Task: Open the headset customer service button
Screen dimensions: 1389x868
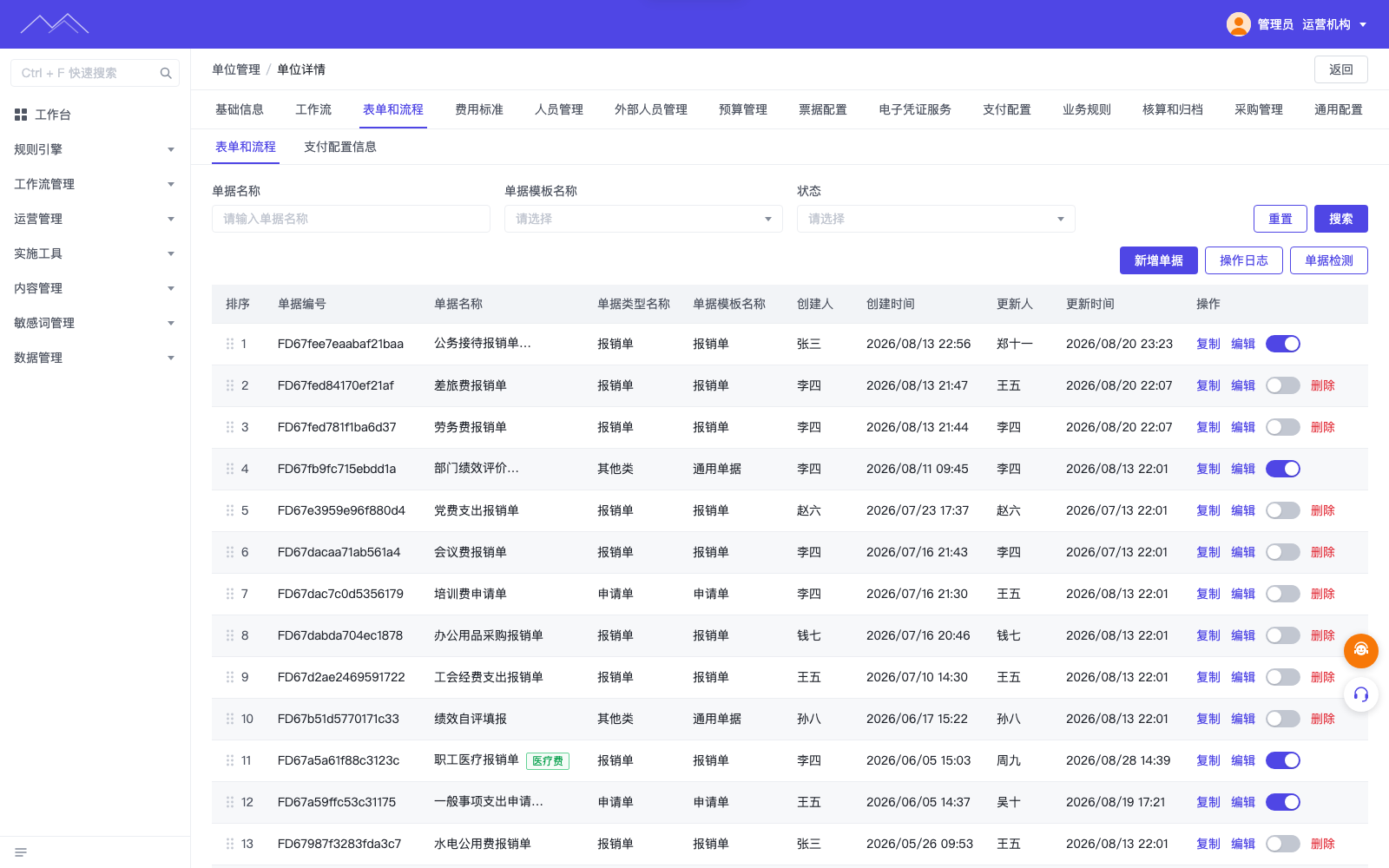Action: click(1360, 694)
